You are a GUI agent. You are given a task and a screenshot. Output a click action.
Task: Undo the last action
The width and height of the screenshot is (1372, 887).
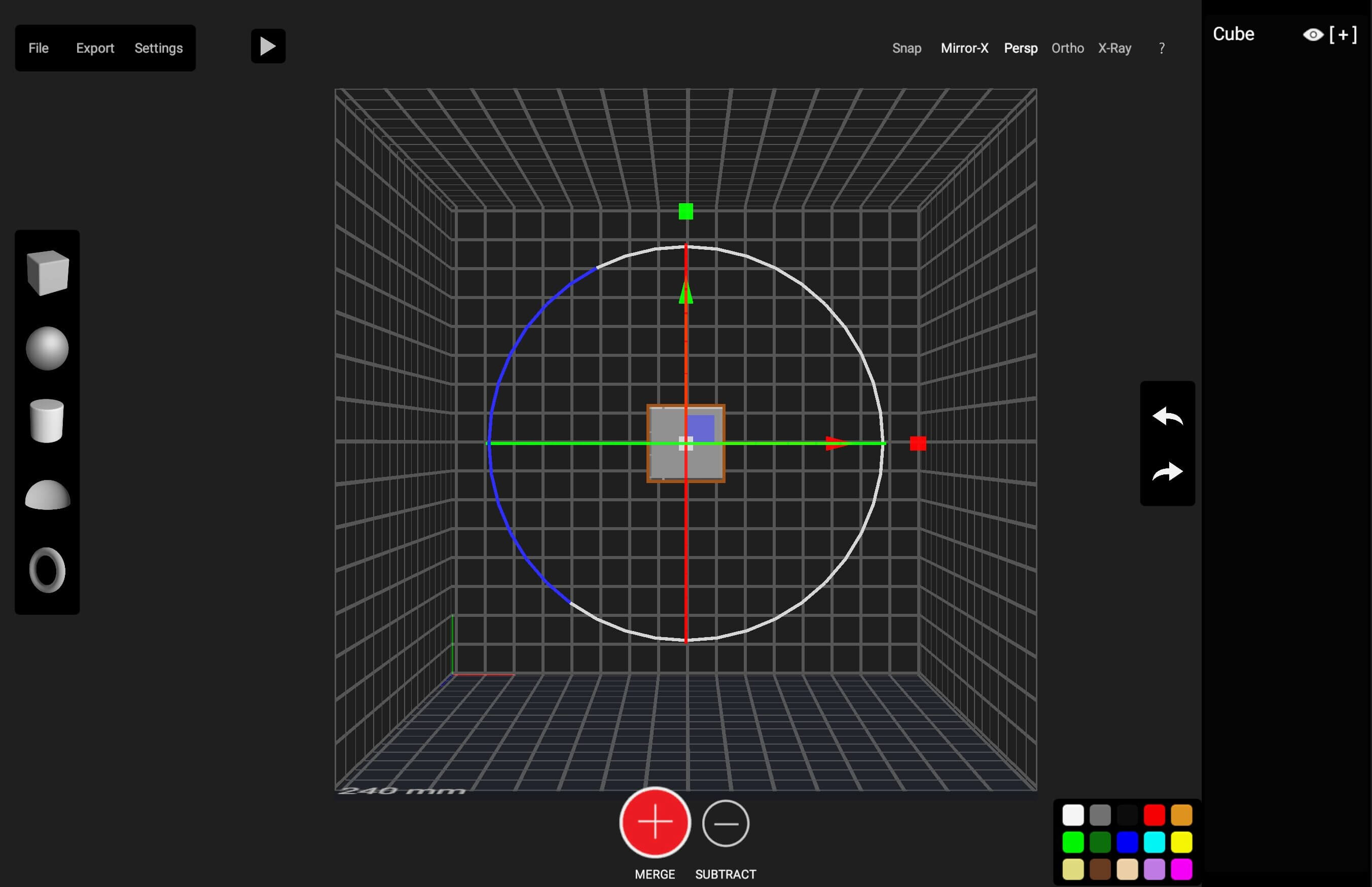point(1168,416)
